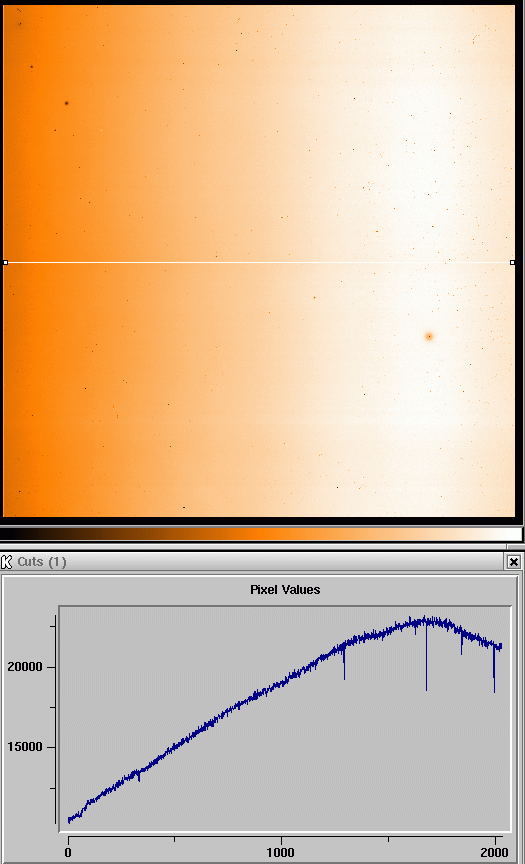Click the 2000 x-axis label
The height and width of the screenshot is (864, 525).
[494, 852]
